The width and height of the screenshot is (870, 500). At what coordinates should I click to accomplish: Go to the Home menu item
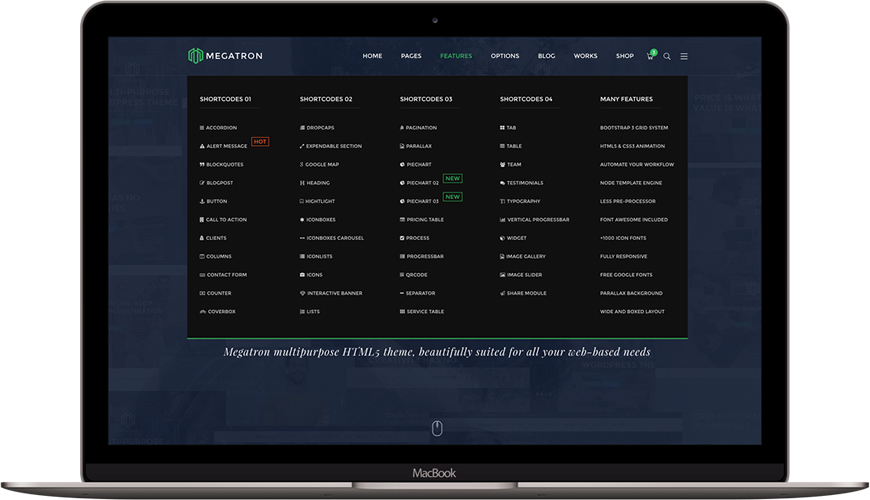pyautogui.click(x=372, y=56)
